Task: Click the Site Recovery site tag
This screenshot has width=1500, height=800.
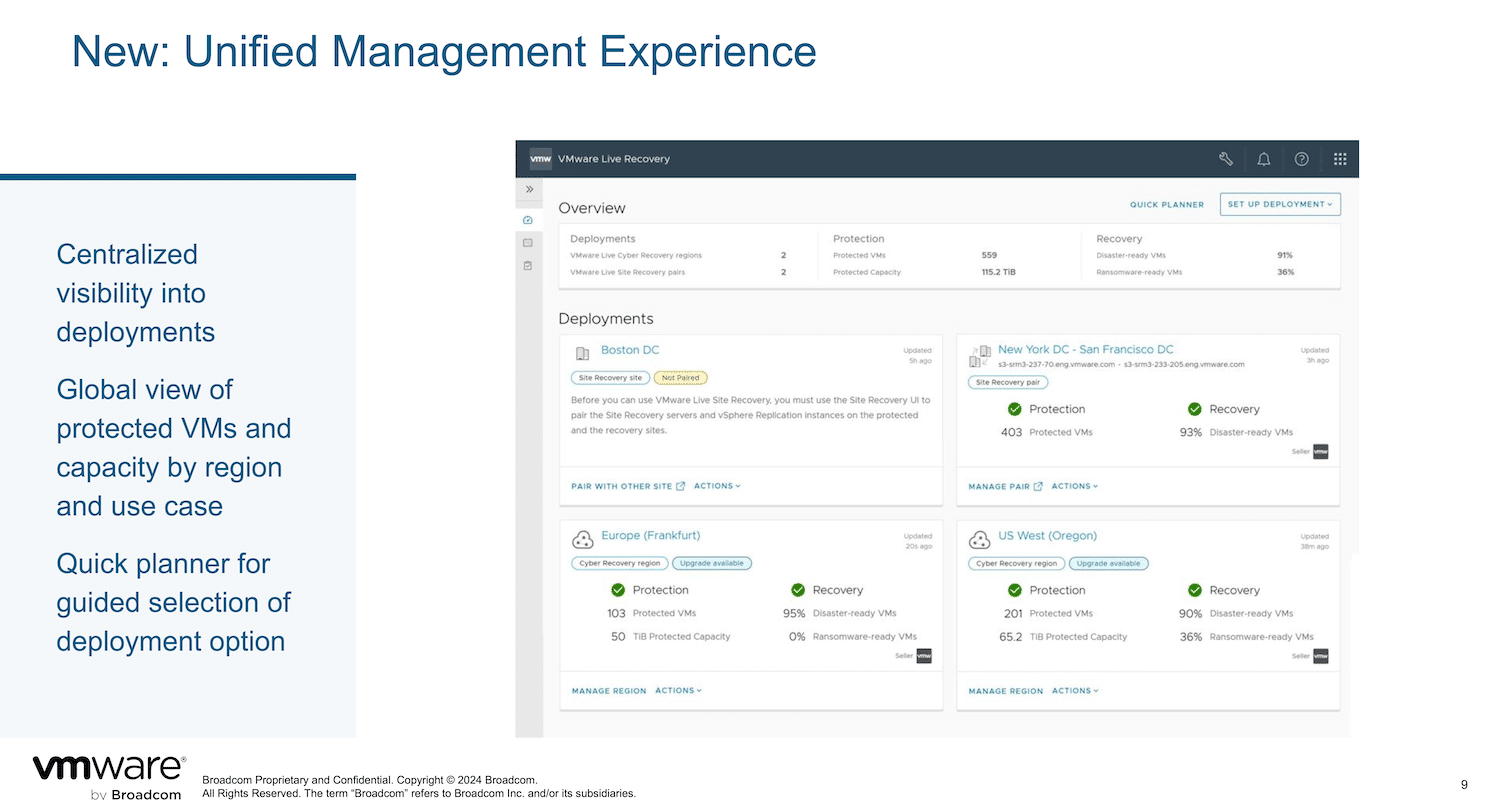Action: [610, 378]
